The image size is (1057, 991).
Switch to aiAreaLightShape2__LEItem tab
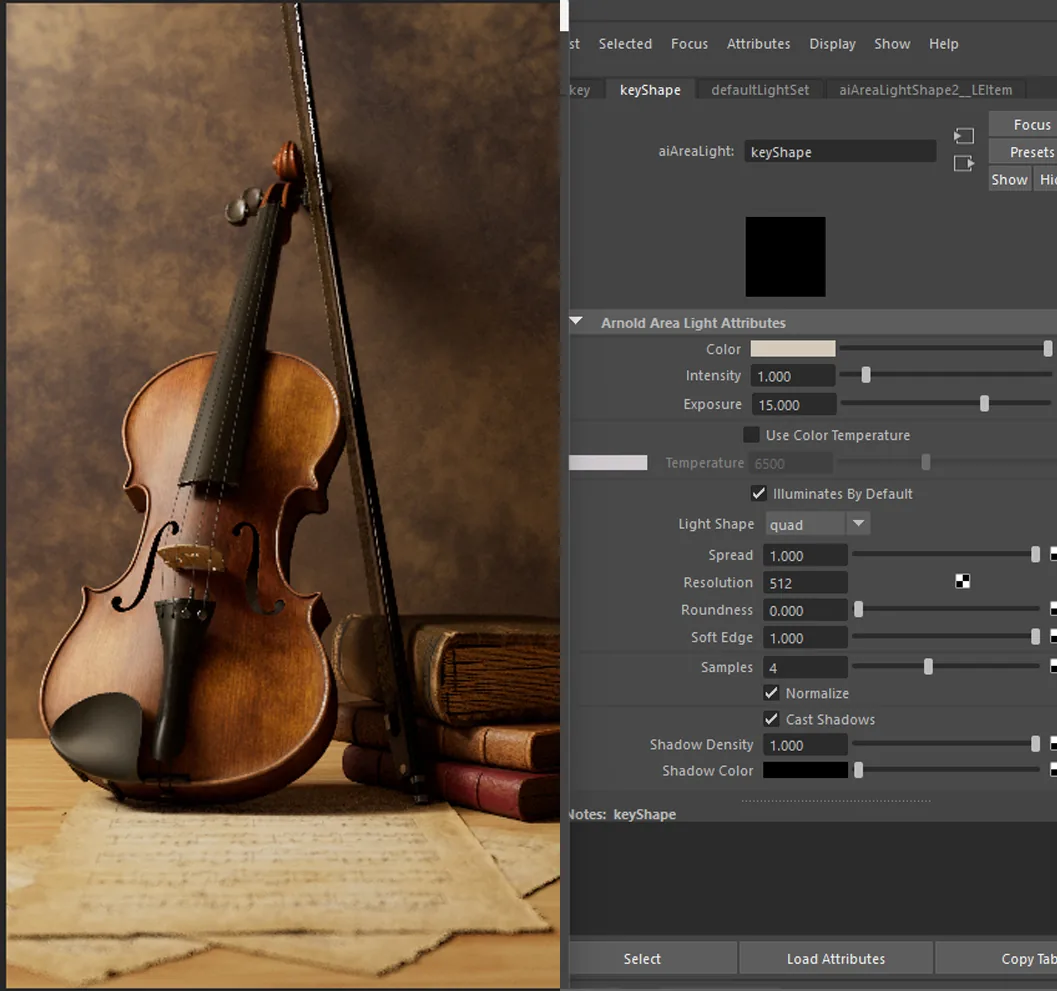(925, 90)
